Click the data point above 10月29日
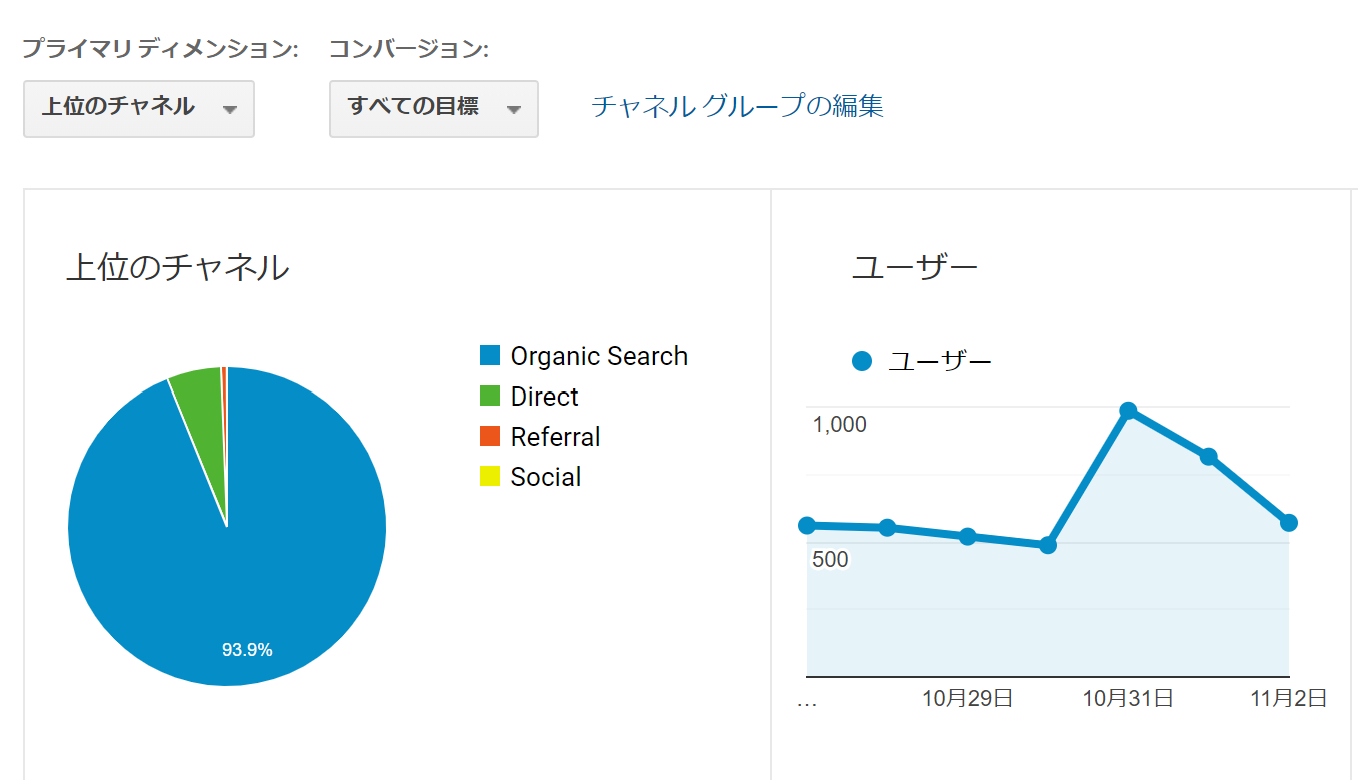The height and width of the screenshot is (780, 1358). 967,537
